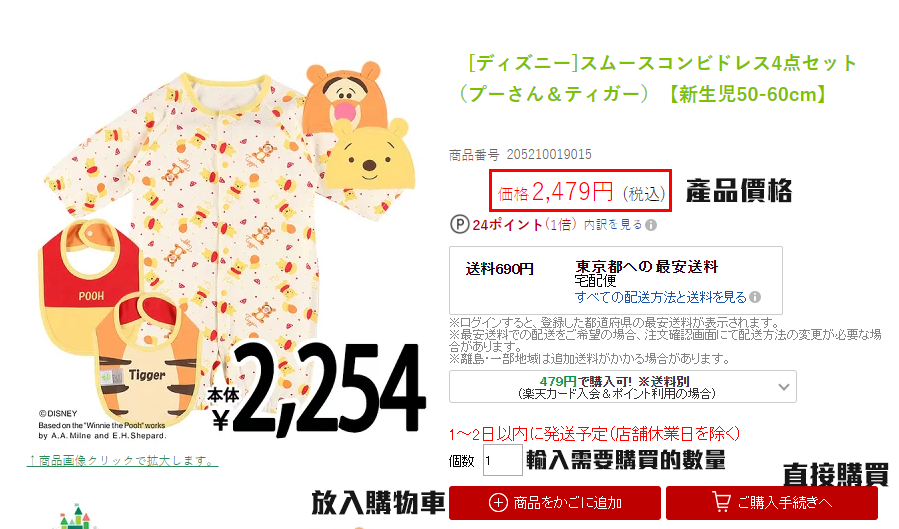
Task: Click the cart icon on purchase button
Action: pos(721,501)
